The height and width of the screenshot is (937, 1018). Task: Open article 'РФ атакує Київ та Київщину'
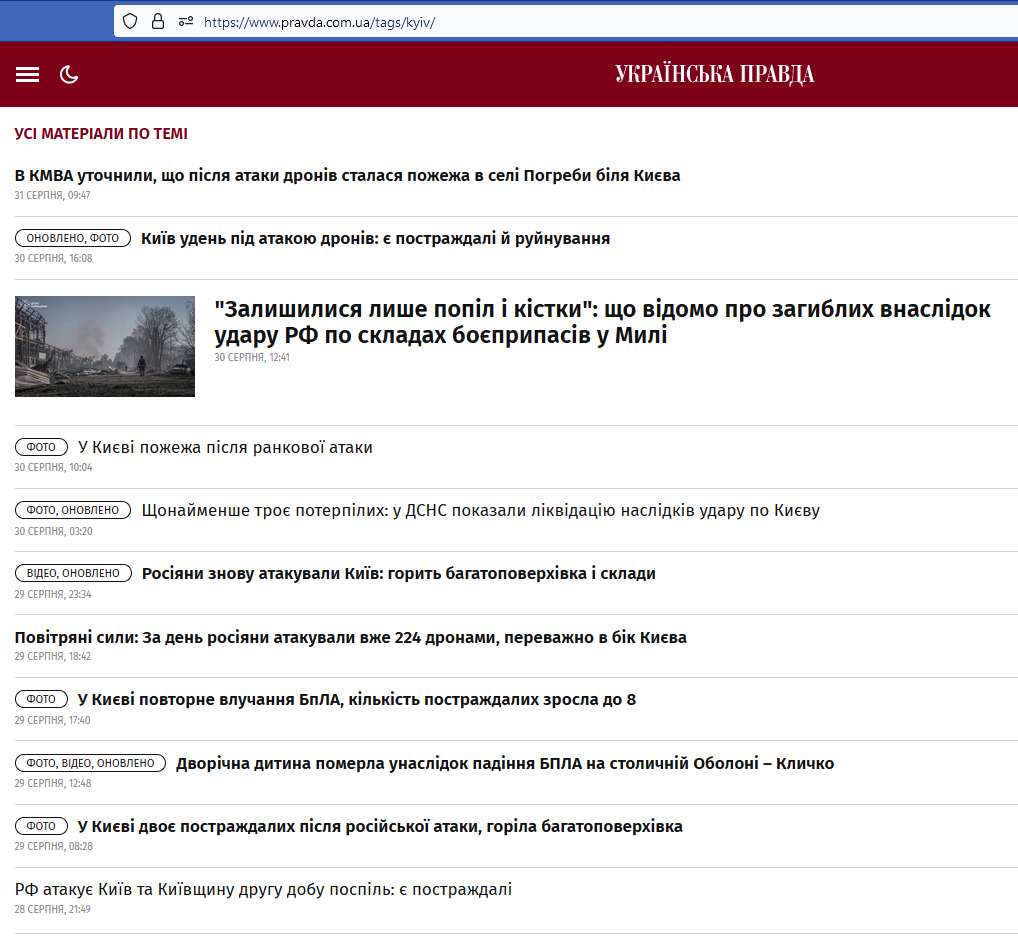pyautogui.click(x=263, y=889)
